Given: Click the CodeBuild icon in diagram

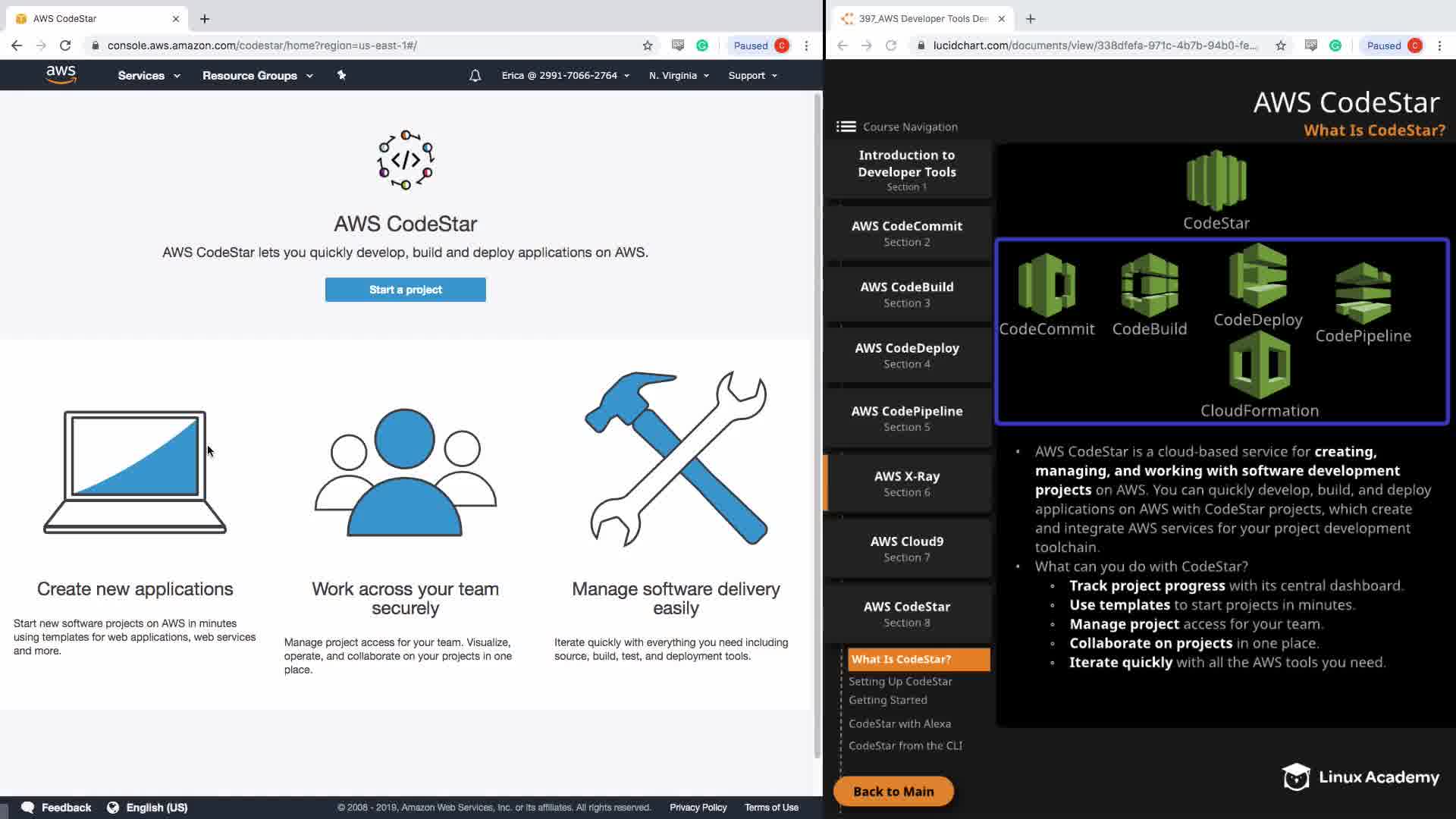Looking at the screenshot, I should coord(1150,285).
